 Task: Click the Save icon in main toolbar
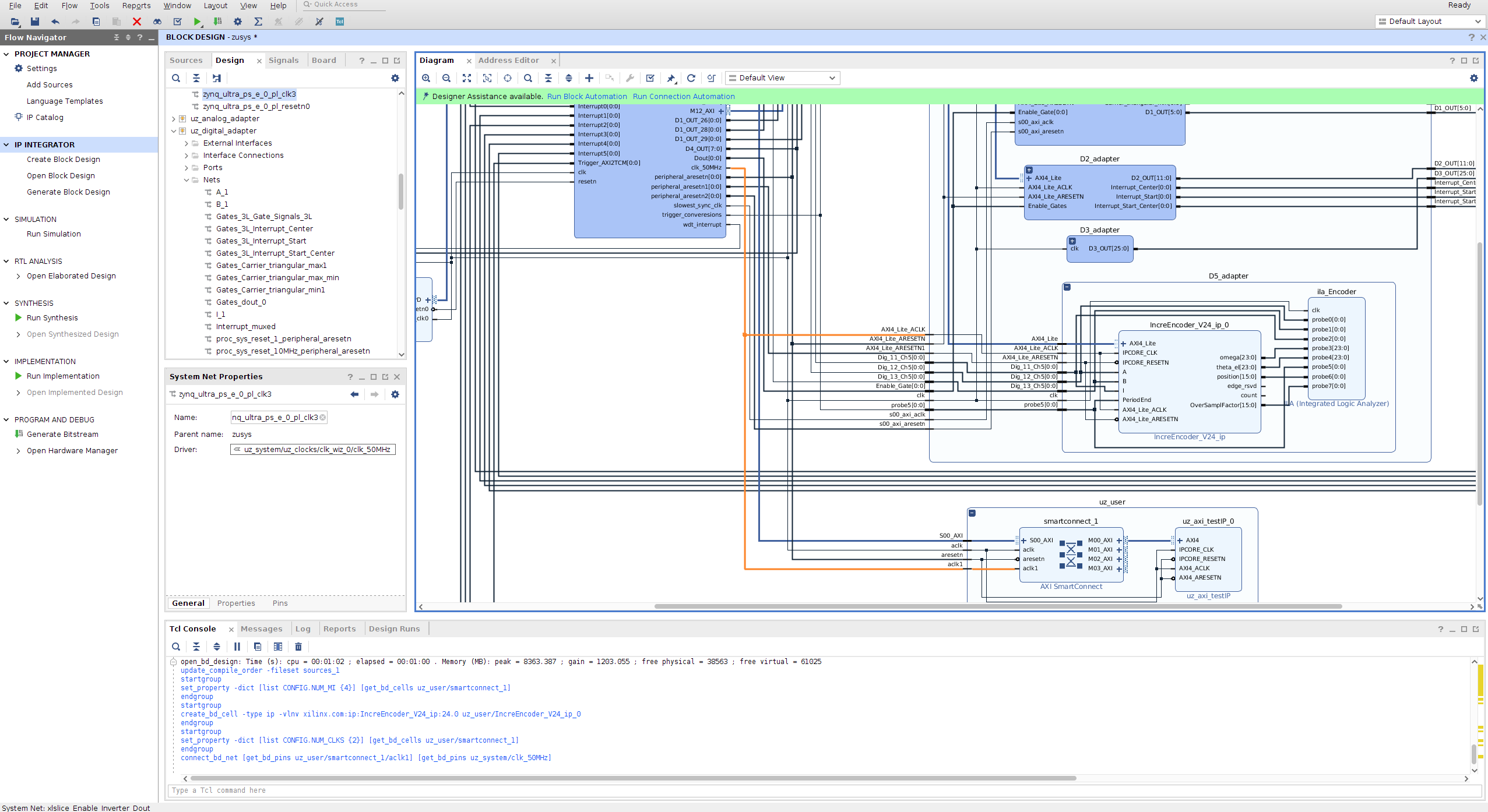(x=35, y=22)
